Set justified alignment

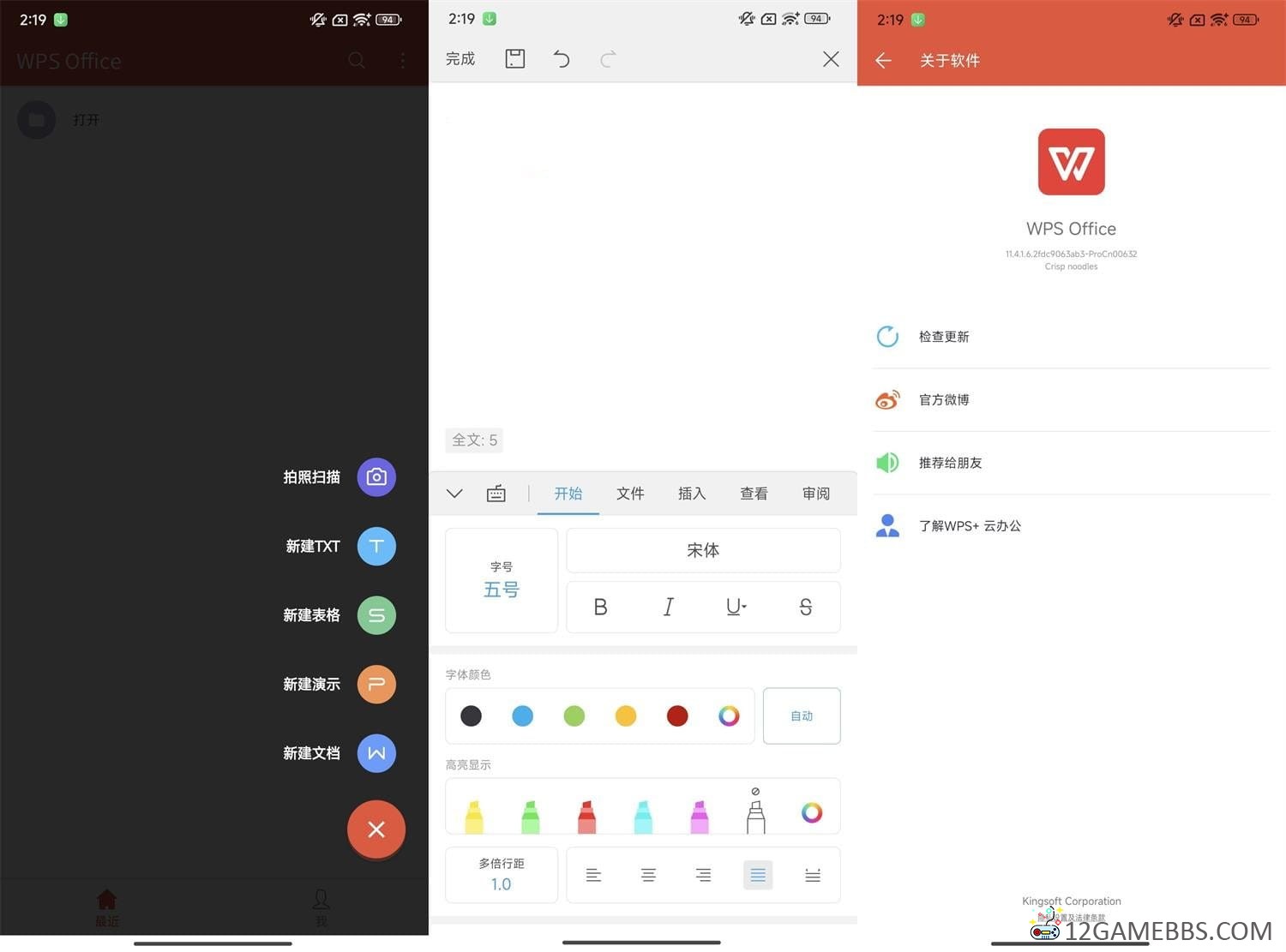[x=758, y=875]
